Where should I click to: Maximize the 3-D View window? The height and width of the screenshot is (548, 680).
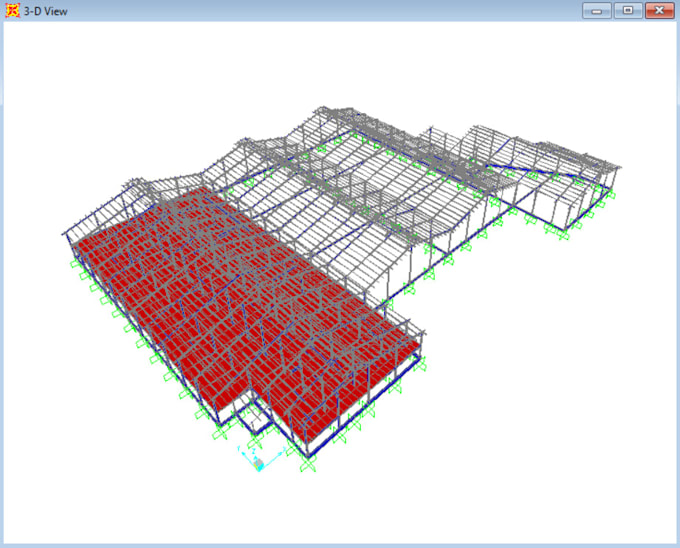coord(628,11)
